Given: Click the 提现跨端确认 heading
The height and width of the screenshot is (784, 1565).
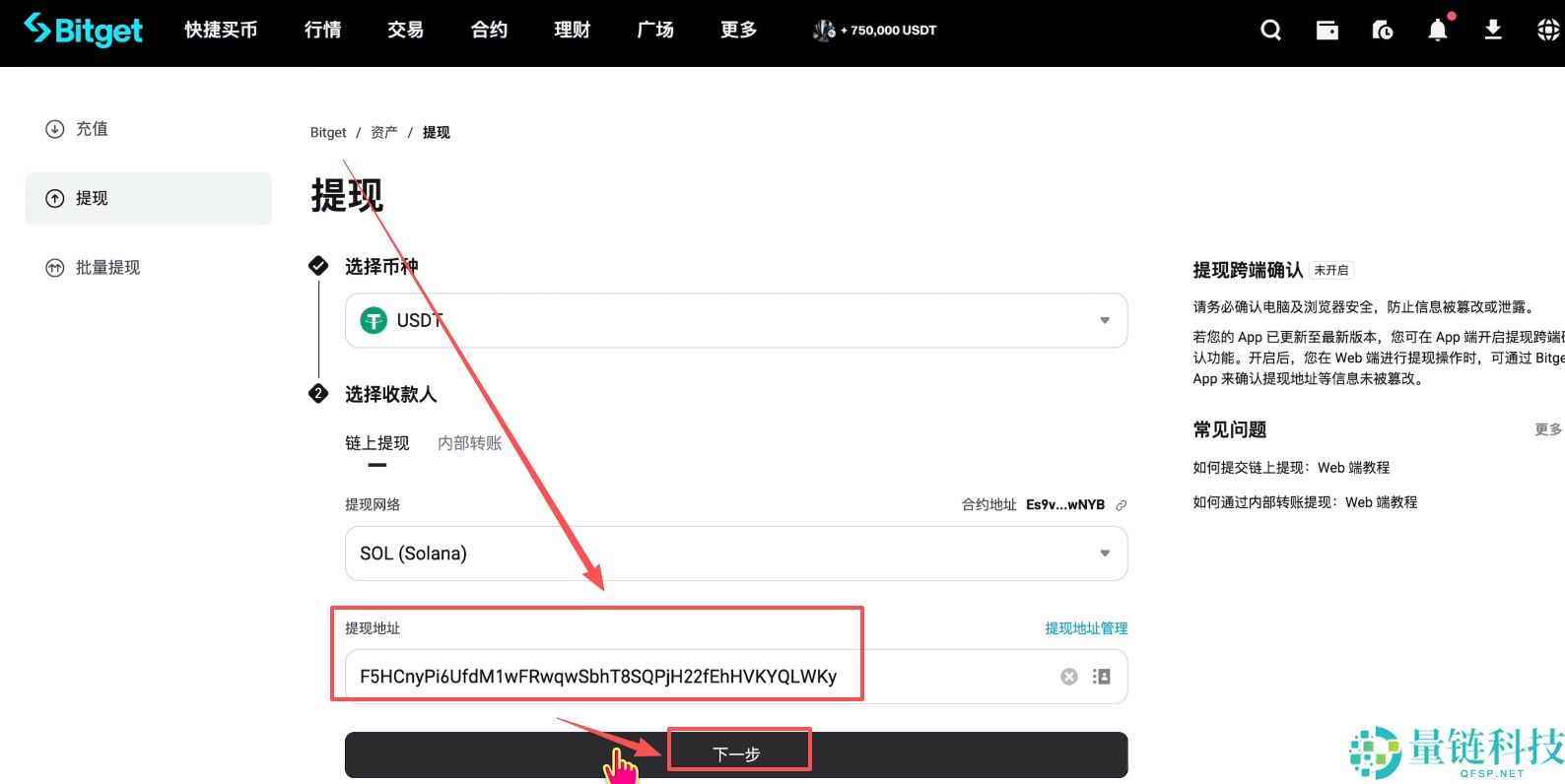Looking at the screenshot, I should click(x=1248, y=270).
